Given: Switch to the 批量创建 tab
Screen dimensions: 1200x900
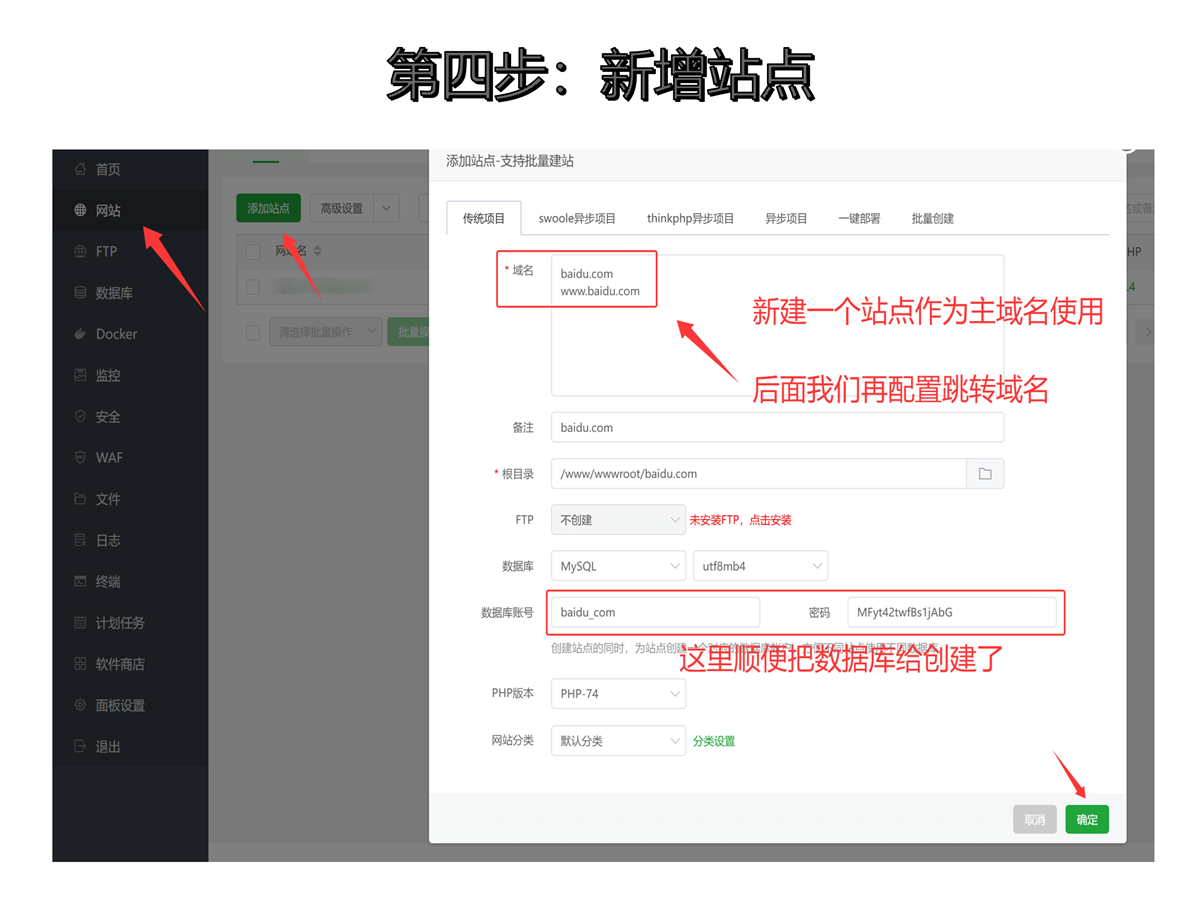Looking at the screenshot, I should tap(932, 218).
